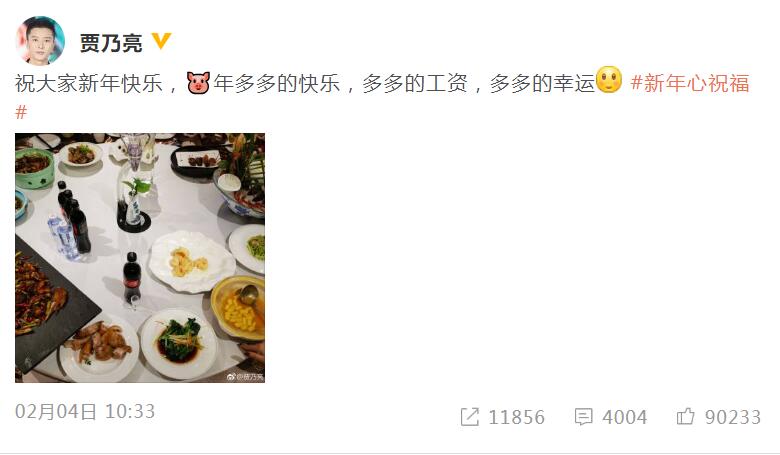Click the yellow soup bowl in the photo
Image resolution: width=780 pixels, height=455 pixels.
(238, 308)
